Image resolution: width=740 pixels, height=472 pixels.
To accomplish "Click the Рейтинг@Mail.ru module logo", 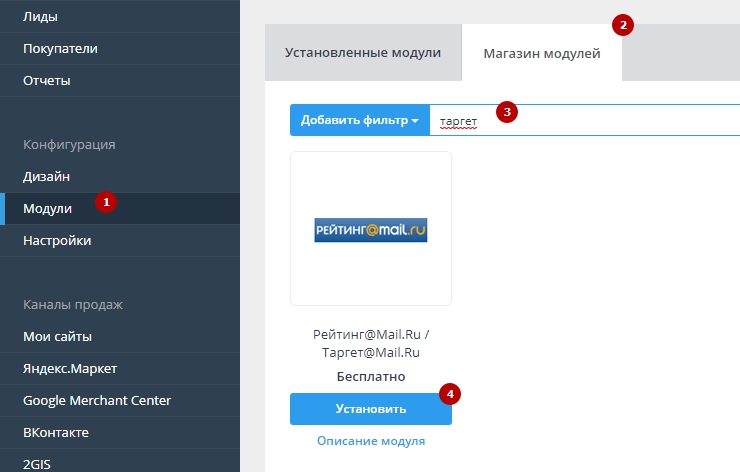I will 370,229.
